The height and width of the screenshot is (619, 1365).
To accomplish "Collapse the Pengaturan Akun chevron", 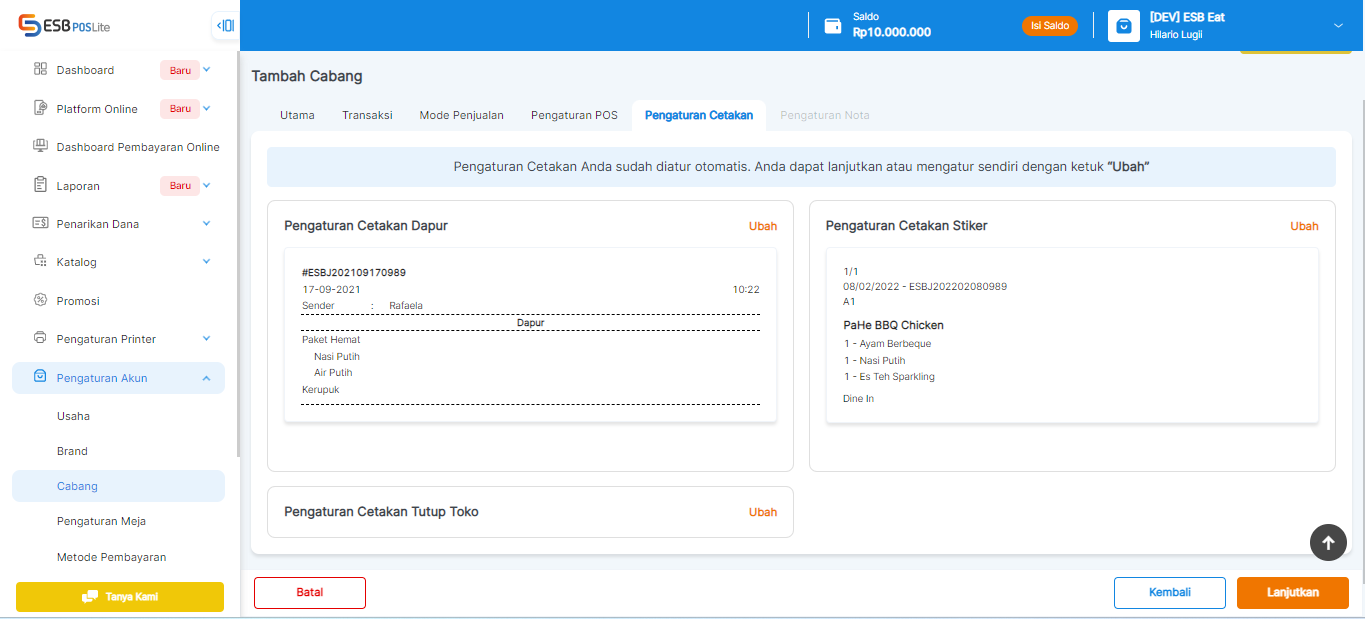I will 207,377.
